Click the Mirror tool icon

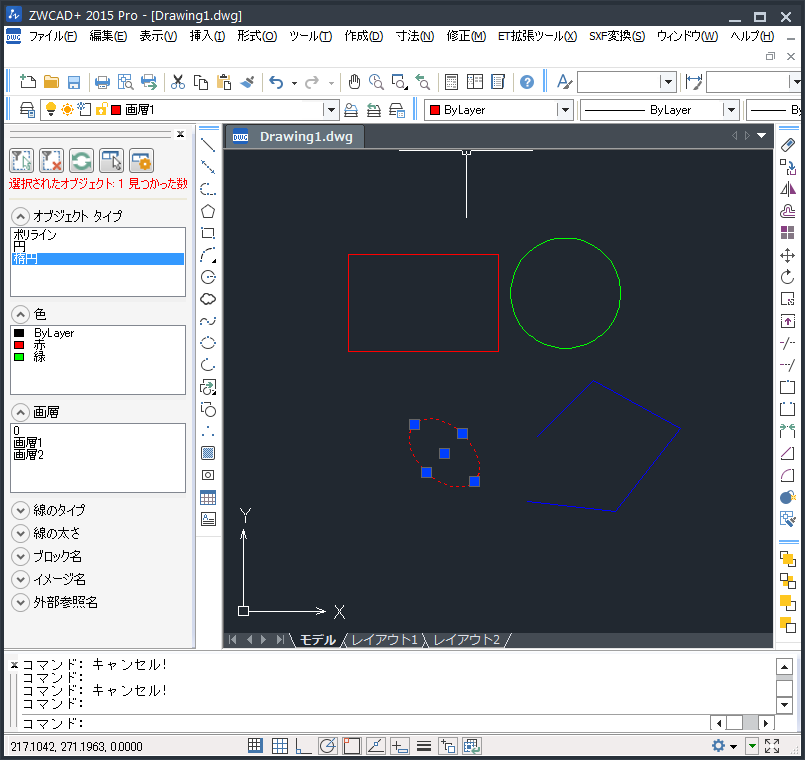point(788,189)
